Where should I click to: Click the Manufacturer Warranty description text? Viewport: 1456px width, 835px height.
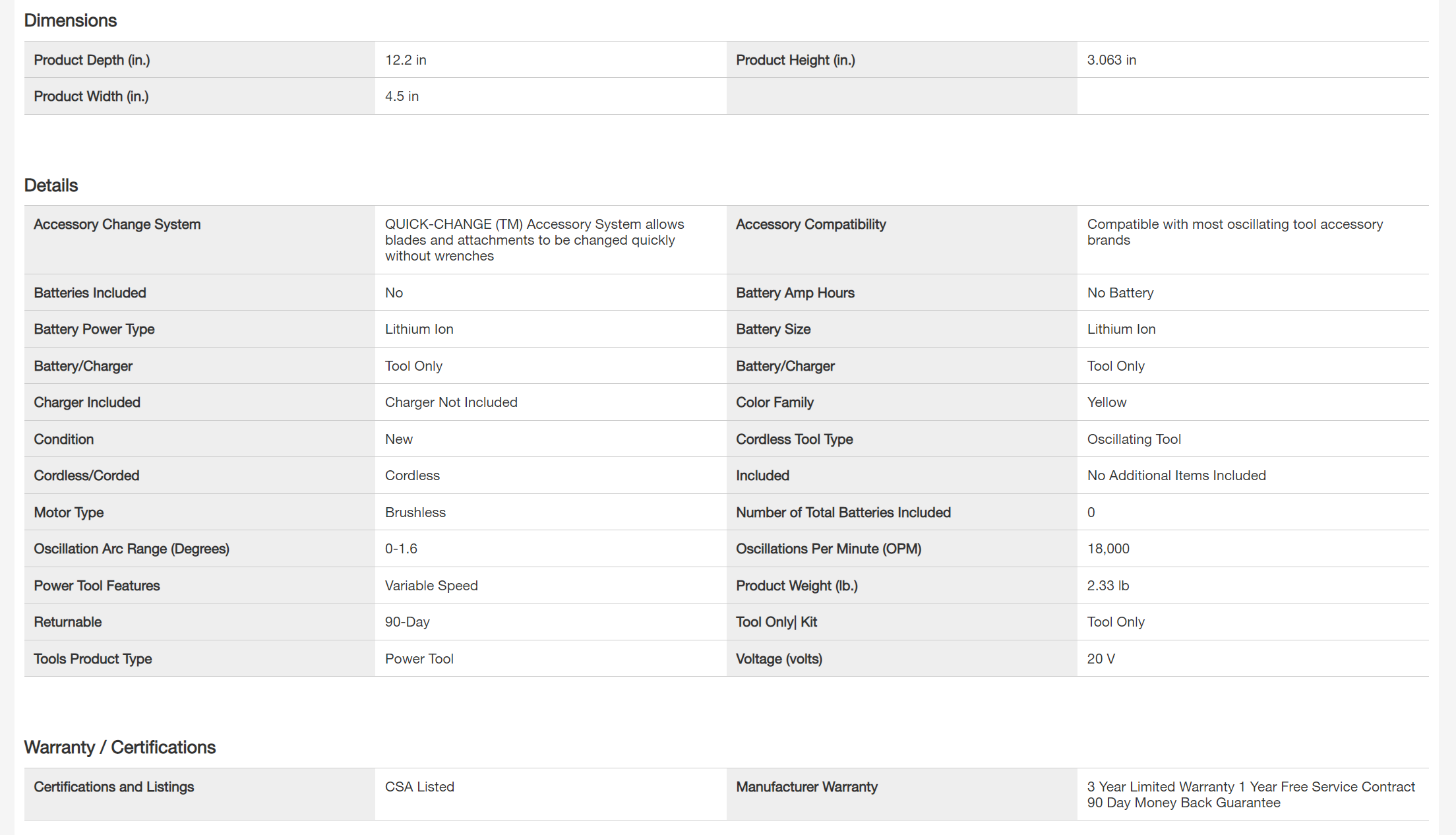pyautogui.click(x=1250, y=795)
